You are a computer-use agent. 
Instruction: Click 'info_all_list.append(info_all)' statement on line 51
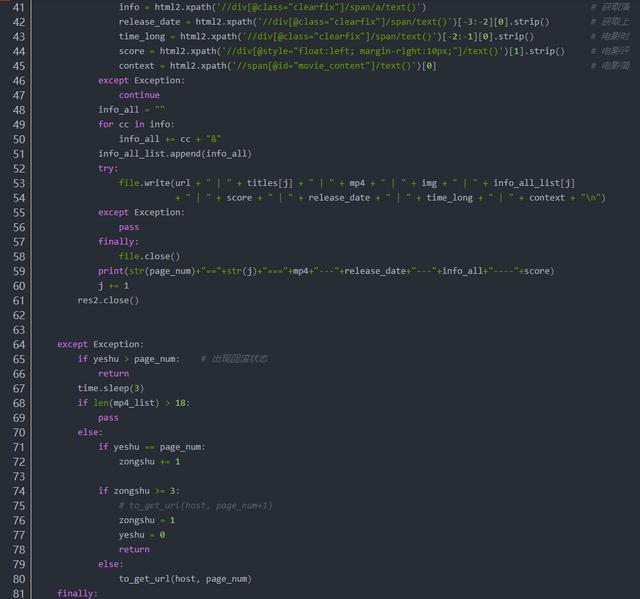[x=175, y=154]
